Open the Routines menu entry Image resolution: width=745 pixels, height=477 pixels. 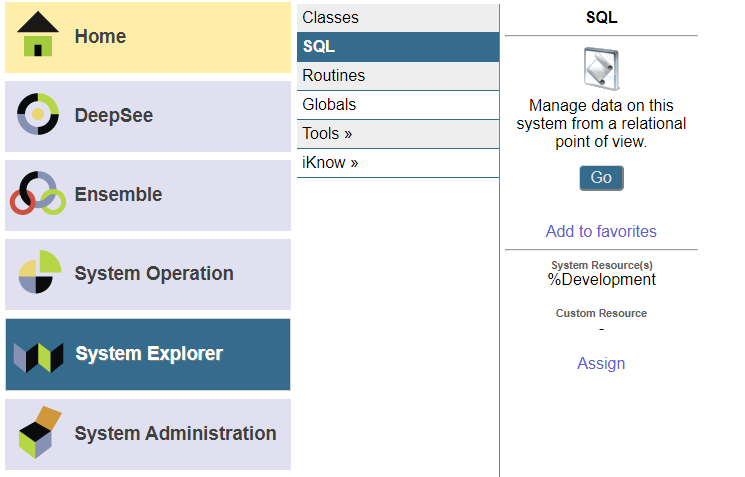pos(398,76)
